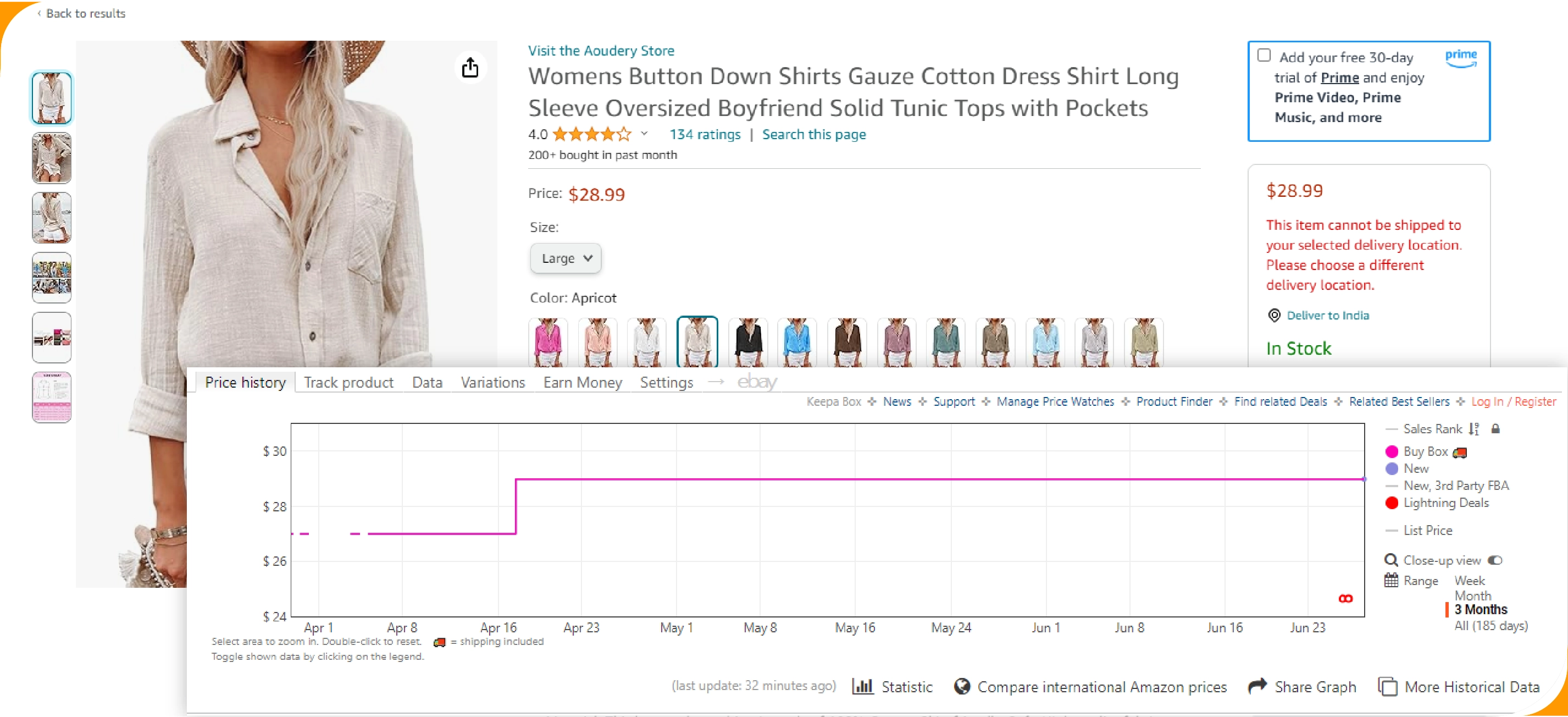Toggle the Close-up view switch

tap(1495, 560)
